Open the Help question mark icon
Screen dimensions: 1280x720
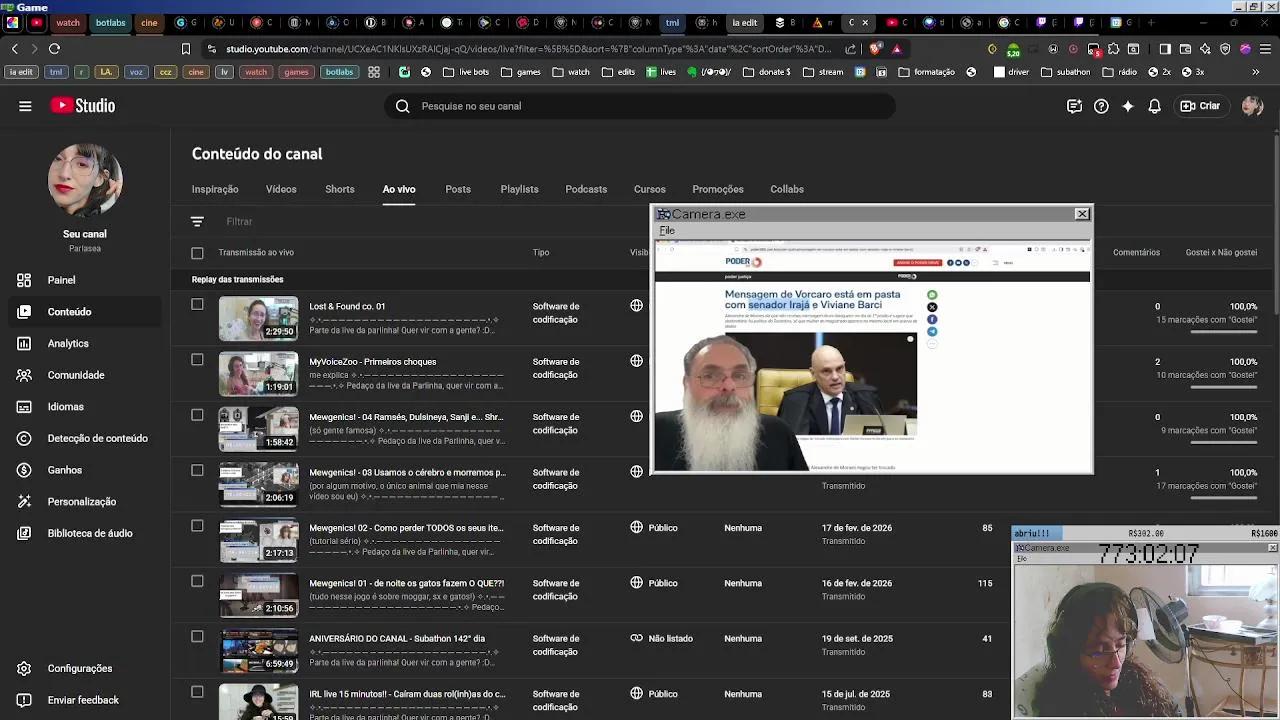point(1101,106)
